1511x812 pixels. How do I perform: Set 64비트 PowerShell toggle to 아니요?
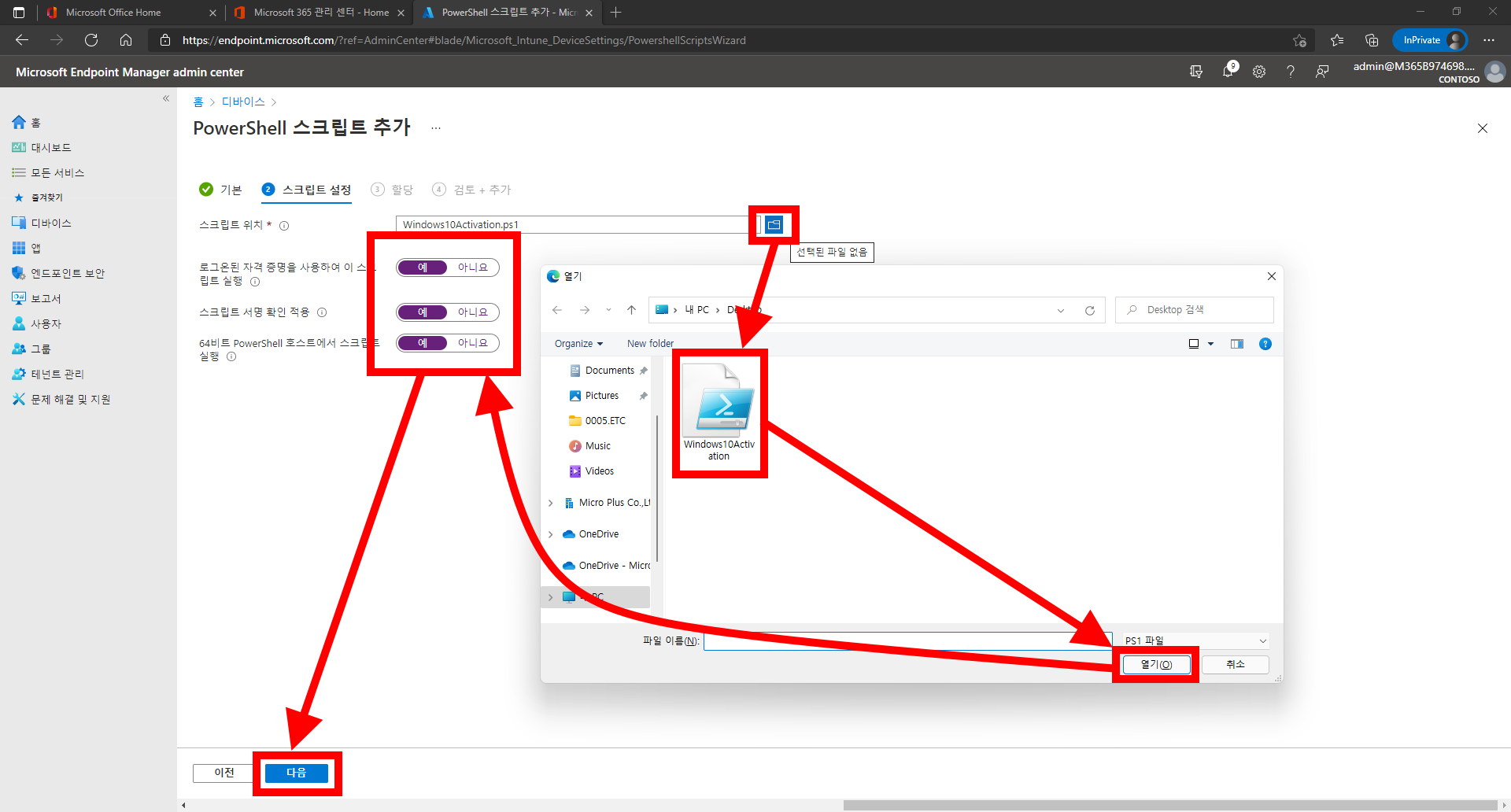[473, 343]
